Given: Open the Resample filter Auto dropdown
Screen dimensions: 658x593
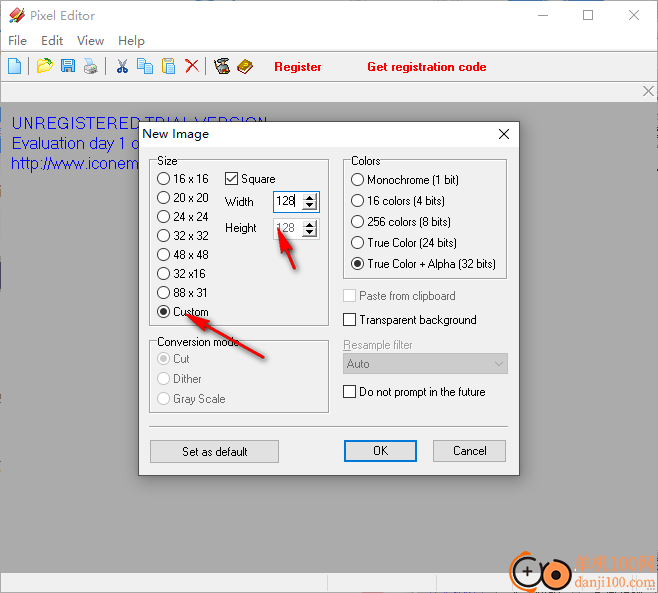Looking at the screenshot, I should click(x=425, y=363).
